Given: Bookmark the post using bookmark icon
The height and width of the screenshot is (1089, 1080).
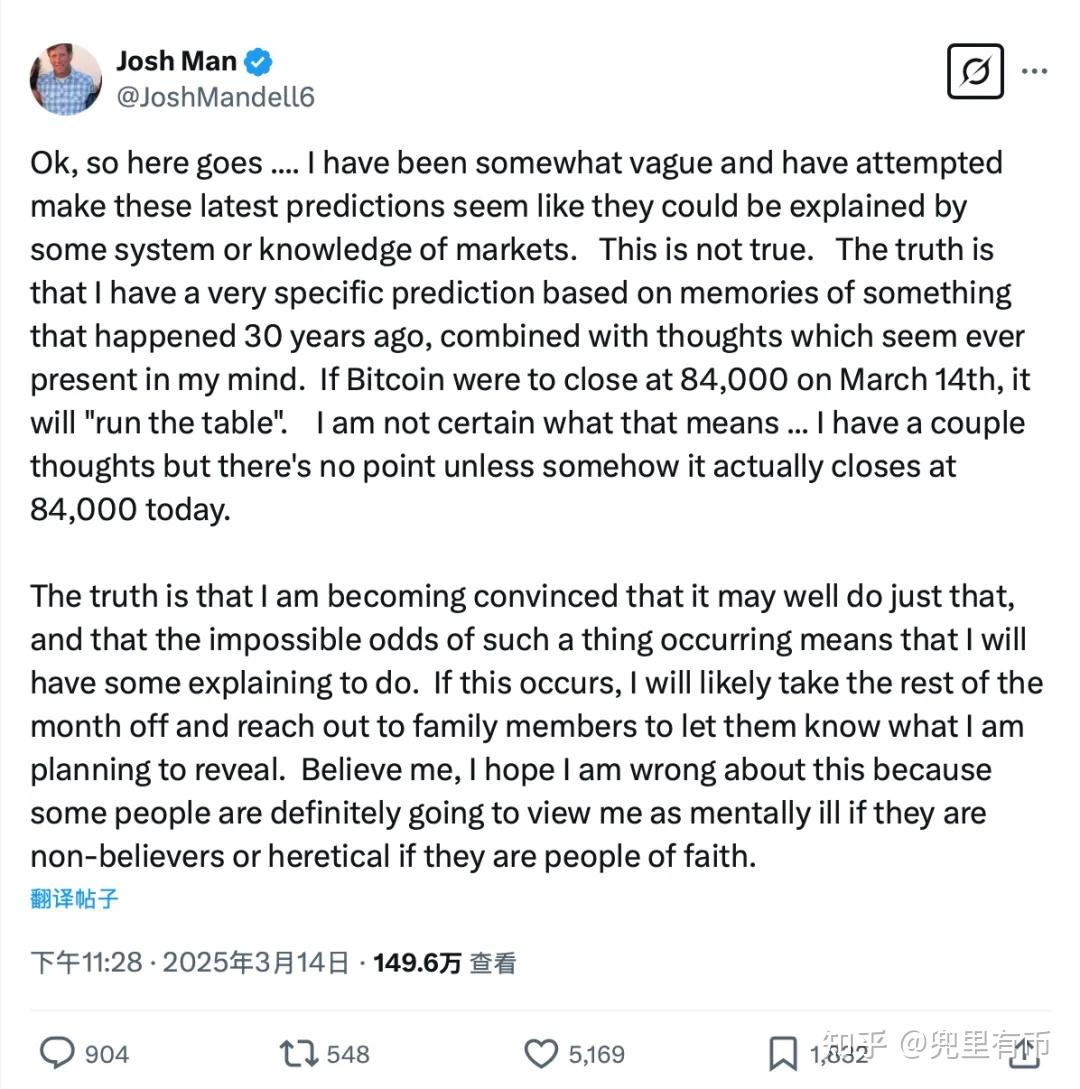Looking at the screenshot, I should 782,1053.
